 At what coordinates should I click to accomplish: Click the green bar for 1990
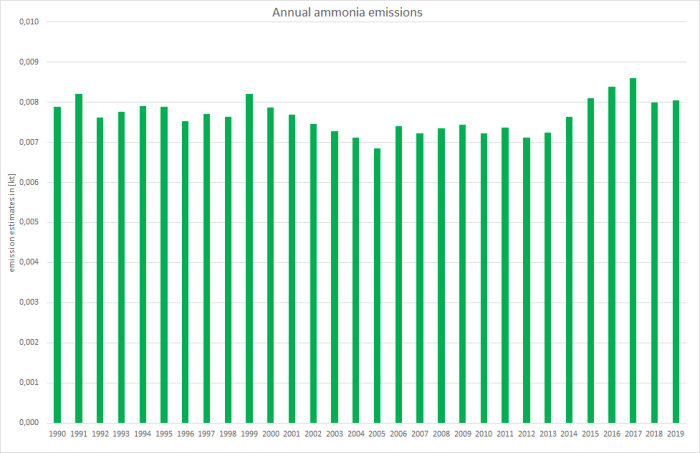[x=57, y=264]
